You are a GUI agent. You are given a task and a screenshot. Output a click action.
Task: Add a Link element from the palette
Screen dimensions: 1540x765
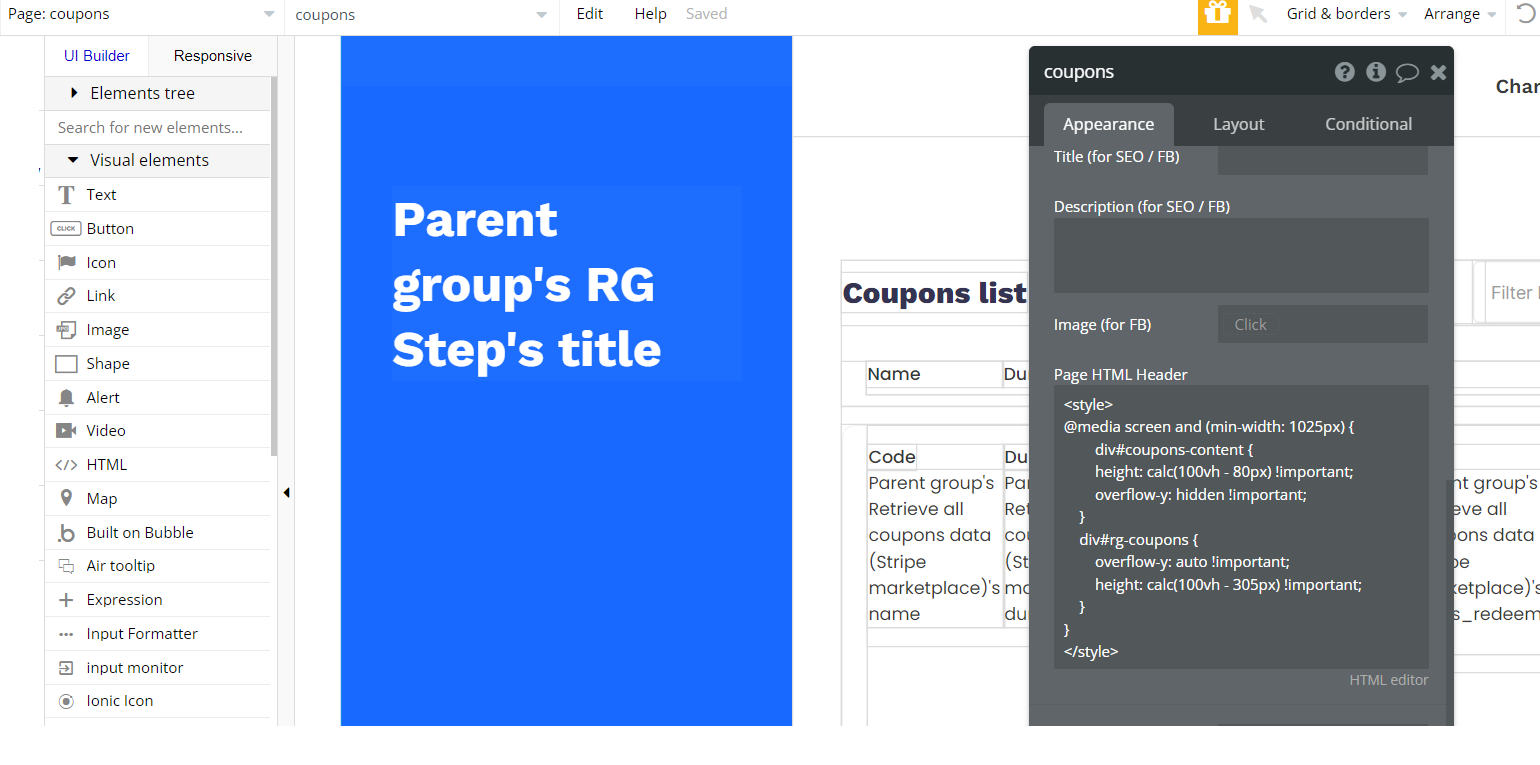pos(158,296)
